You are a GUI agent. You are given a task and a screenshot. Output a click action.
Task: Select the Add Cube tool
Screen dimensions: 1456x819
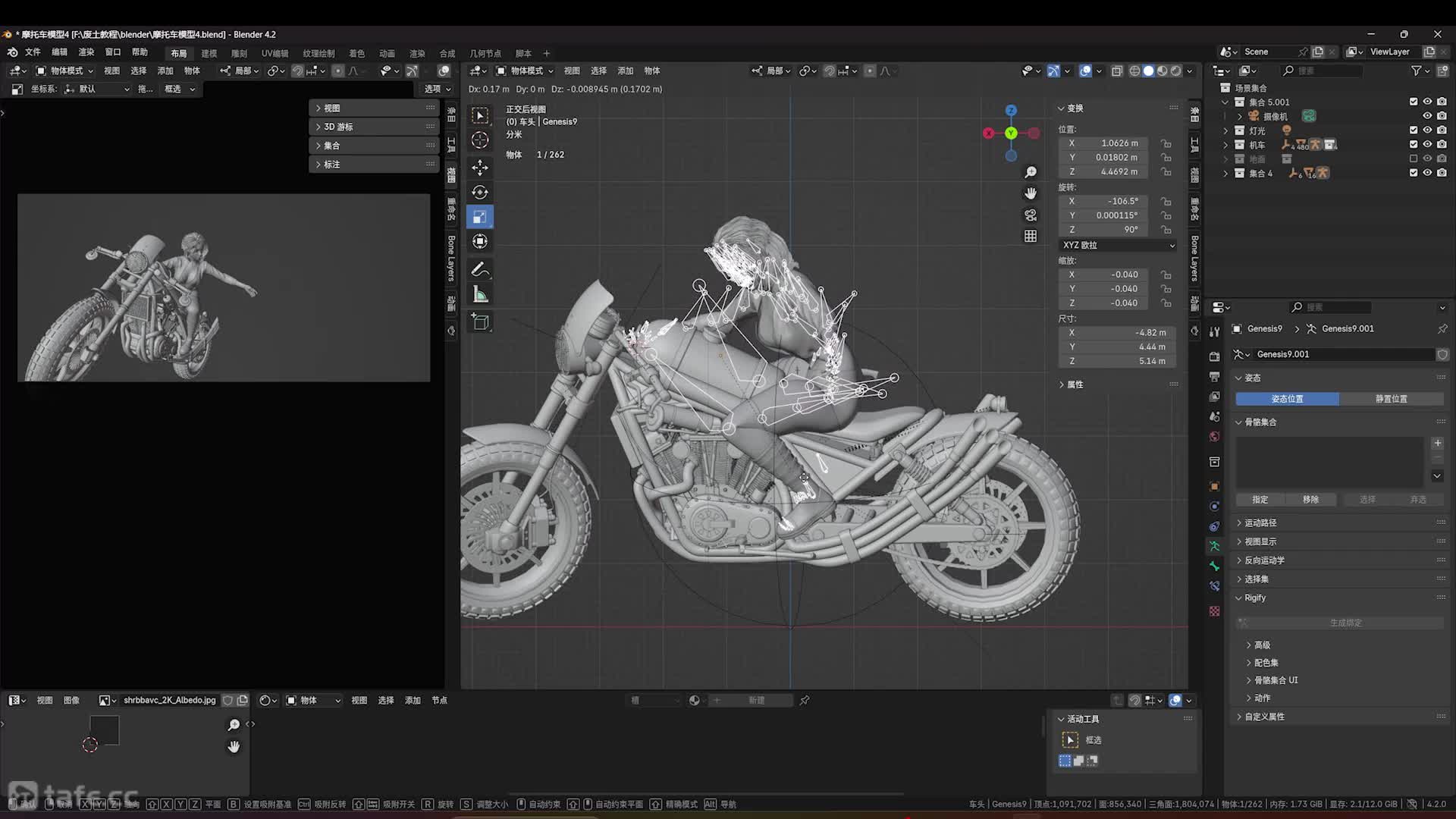tap(480, 322)
